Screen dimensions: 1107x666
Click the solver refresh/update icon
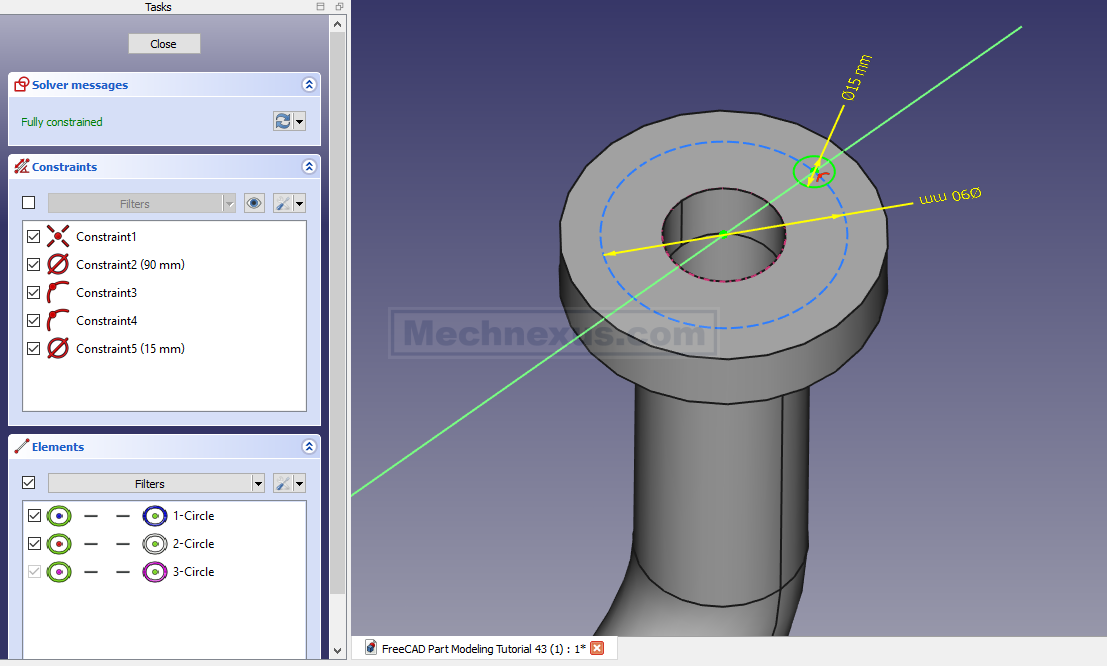click(283, 121)
